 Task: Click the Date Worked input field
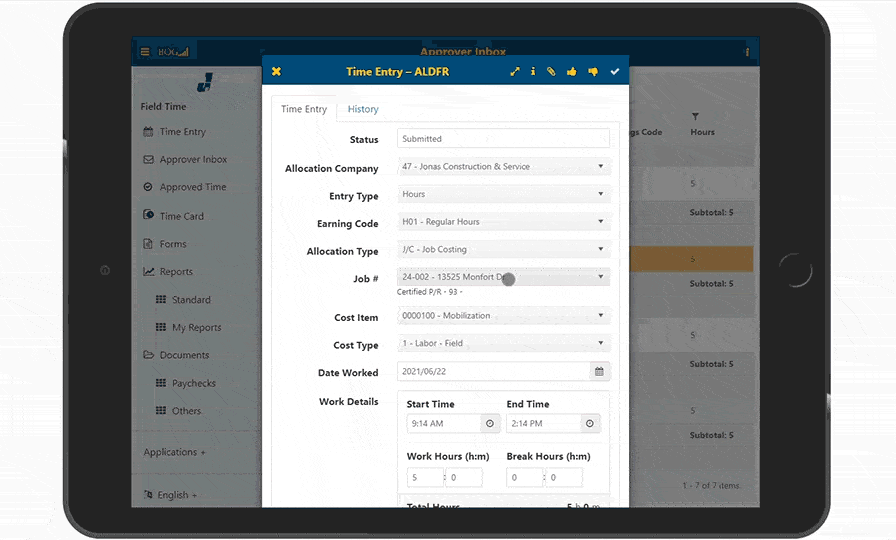[494, 371]
